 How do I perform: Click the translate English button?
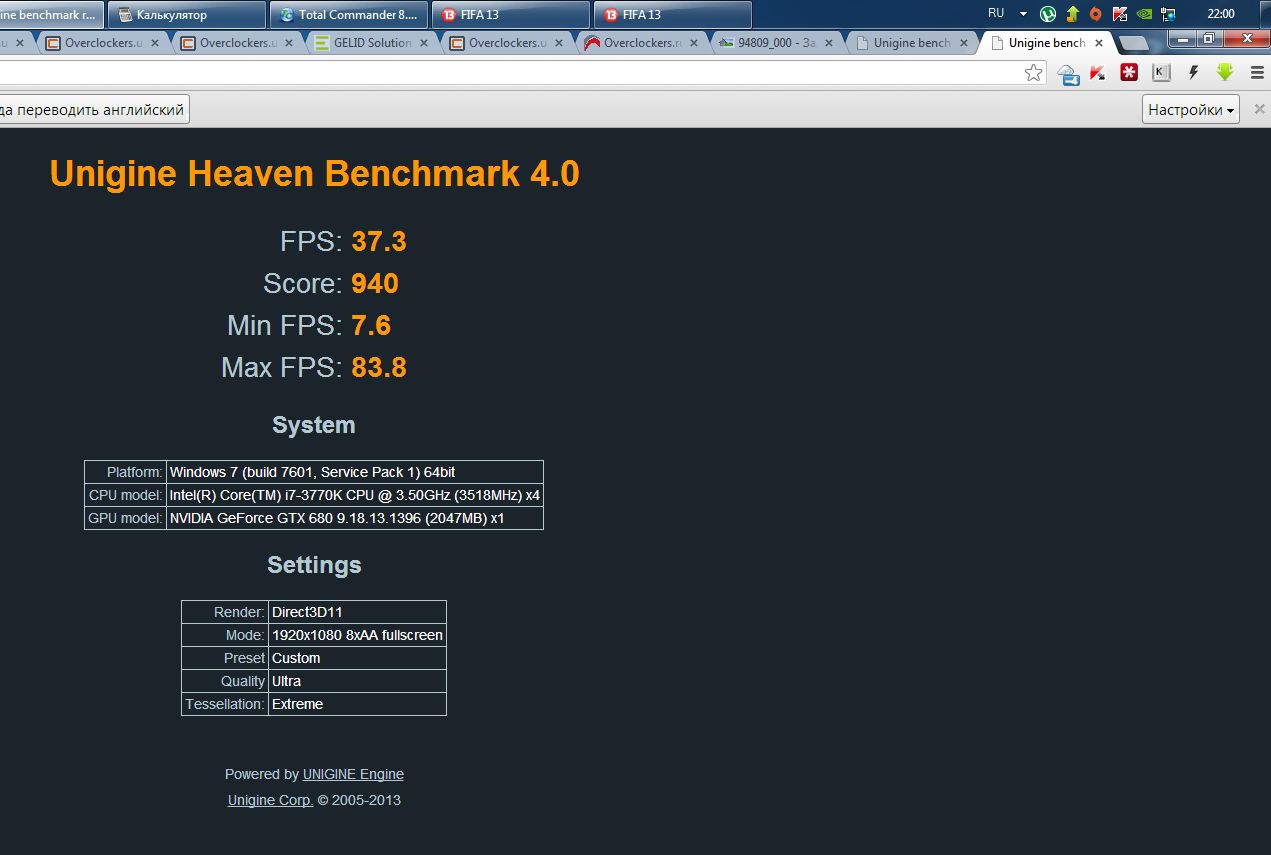point(93,110)
